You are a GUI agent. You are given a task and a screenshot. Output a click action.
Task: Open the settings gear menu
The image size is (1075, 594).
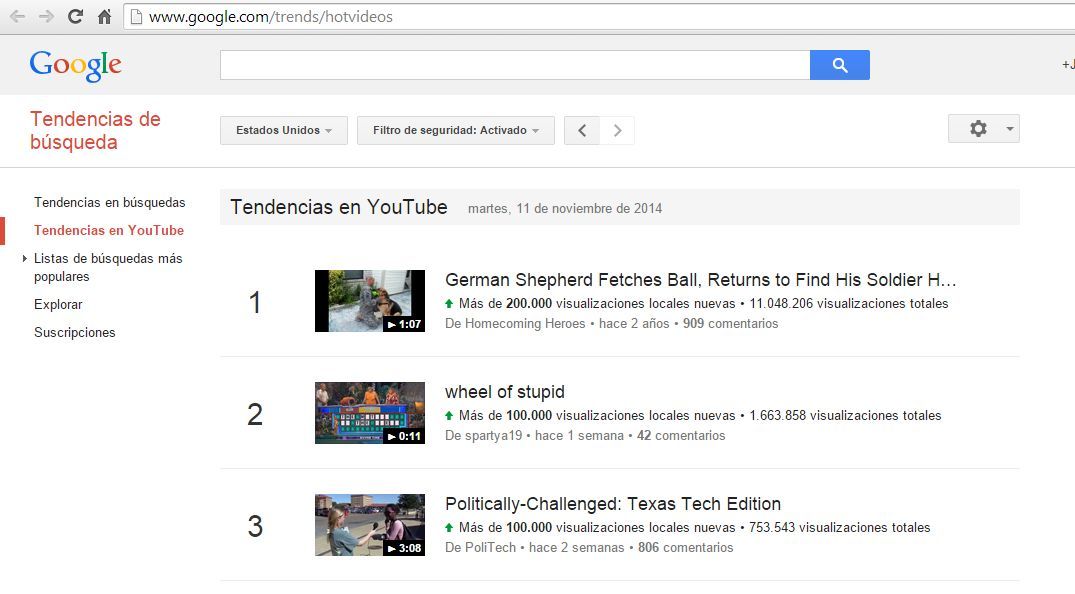click(x=978, y=129)
